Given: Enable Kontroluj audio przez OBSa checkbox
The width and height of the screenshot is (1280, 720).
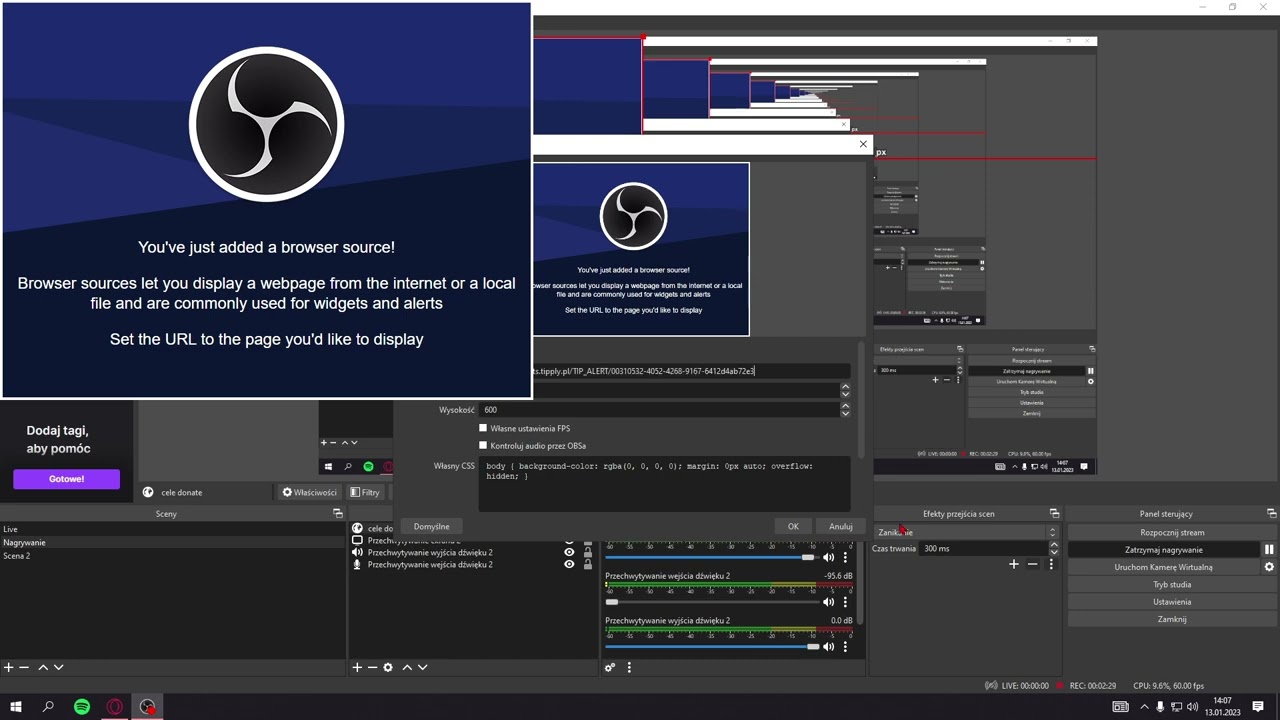Looking at the screenshot, I should click(x=483, y=445).
